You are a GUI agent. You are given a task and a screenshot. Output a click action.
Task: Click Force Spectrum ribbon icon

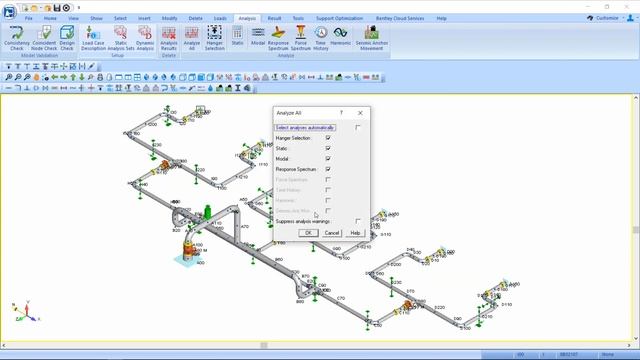tap(301, 38)
